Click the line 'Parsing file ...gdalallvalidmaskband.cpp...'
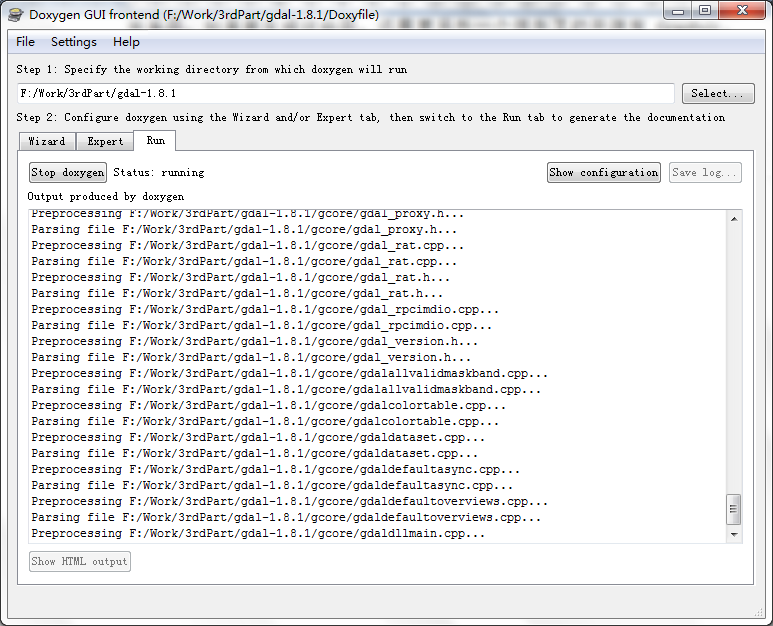Image resolution: width=773 pixels, height=626 pixels. (x=286, y=389)
